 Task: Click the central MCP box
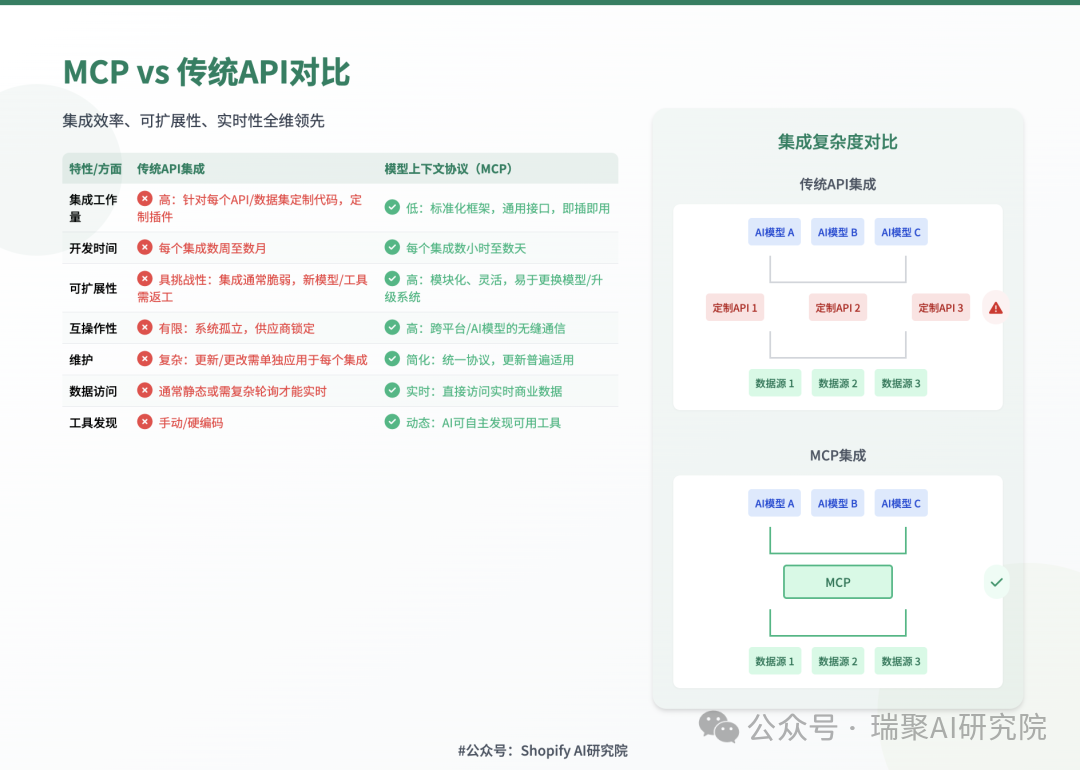click(838, 582)
